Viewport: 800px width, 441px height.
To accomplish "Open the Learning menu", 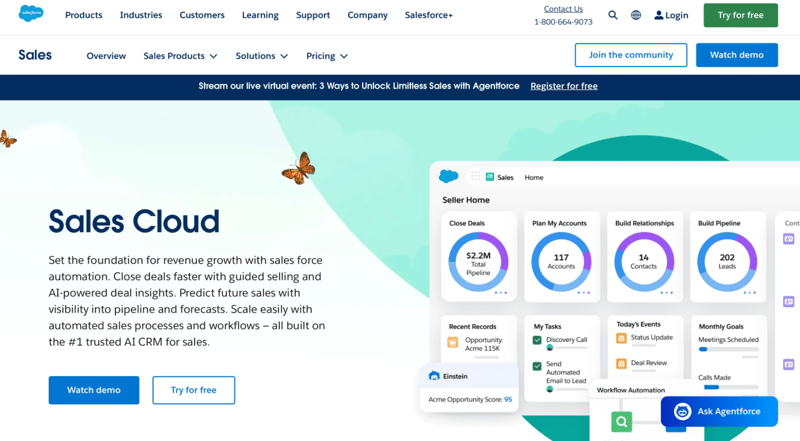I will tap(260, 15).
